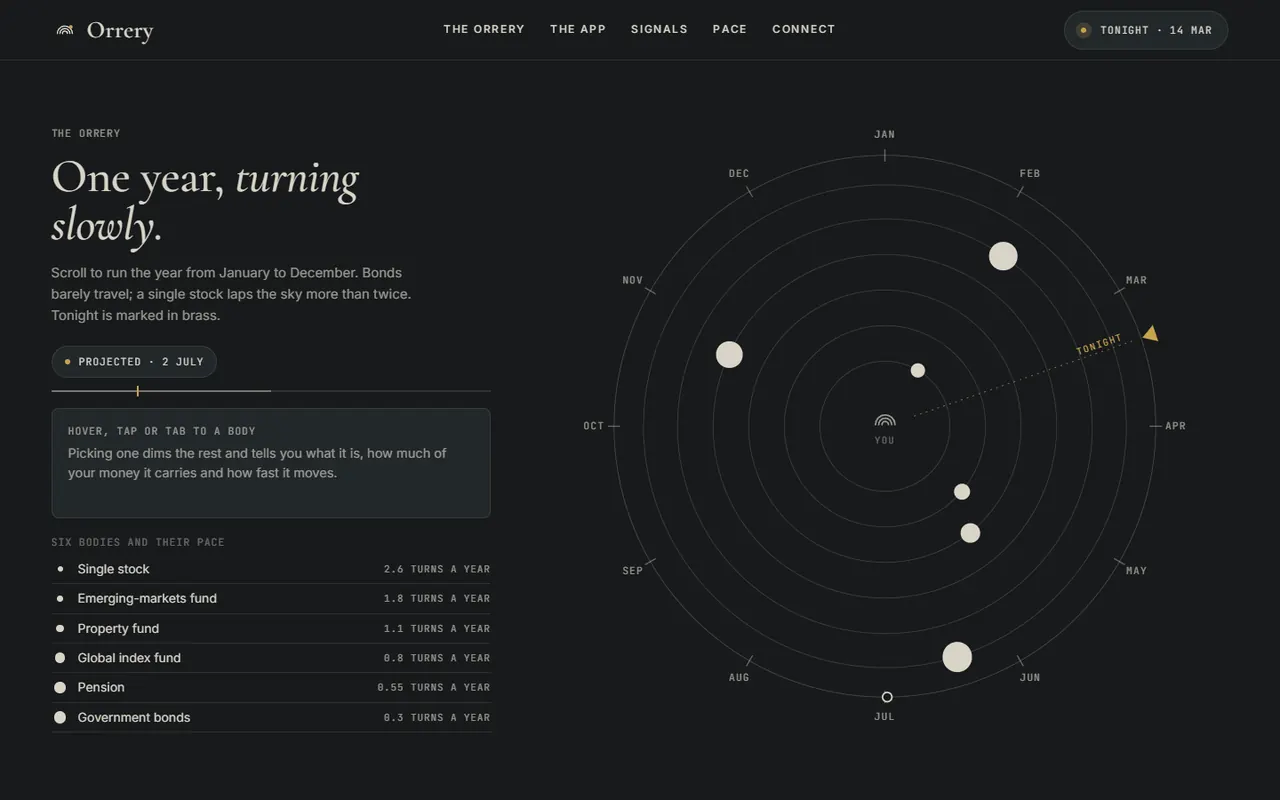Click the 'Hover, tap or tab to a body' info panel
The height and width of the screenshot is (800, 1280).
tap(271, 463)
